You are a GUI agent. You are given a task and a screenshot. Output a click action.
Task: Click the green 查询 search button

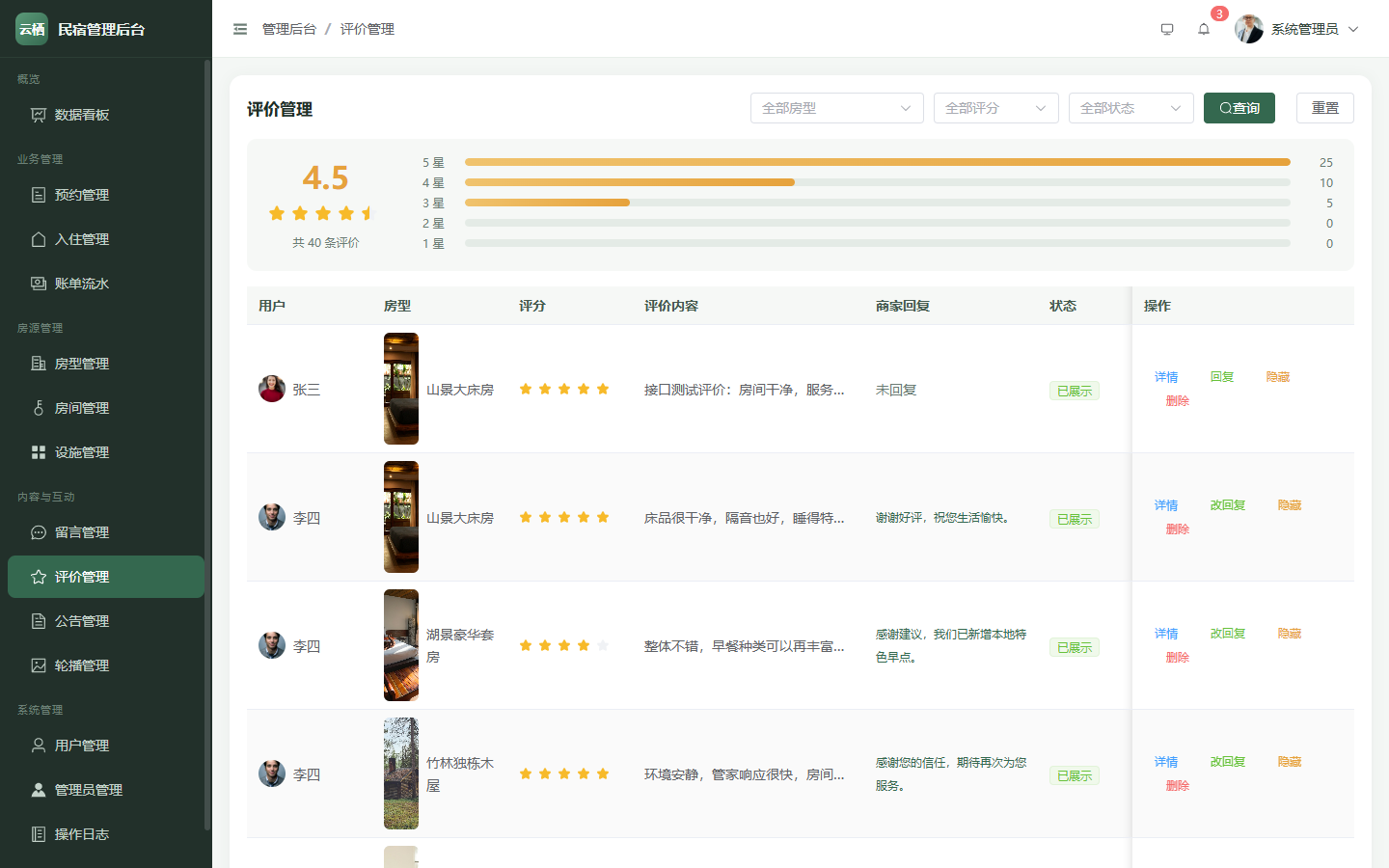[x=1239, y=108]
